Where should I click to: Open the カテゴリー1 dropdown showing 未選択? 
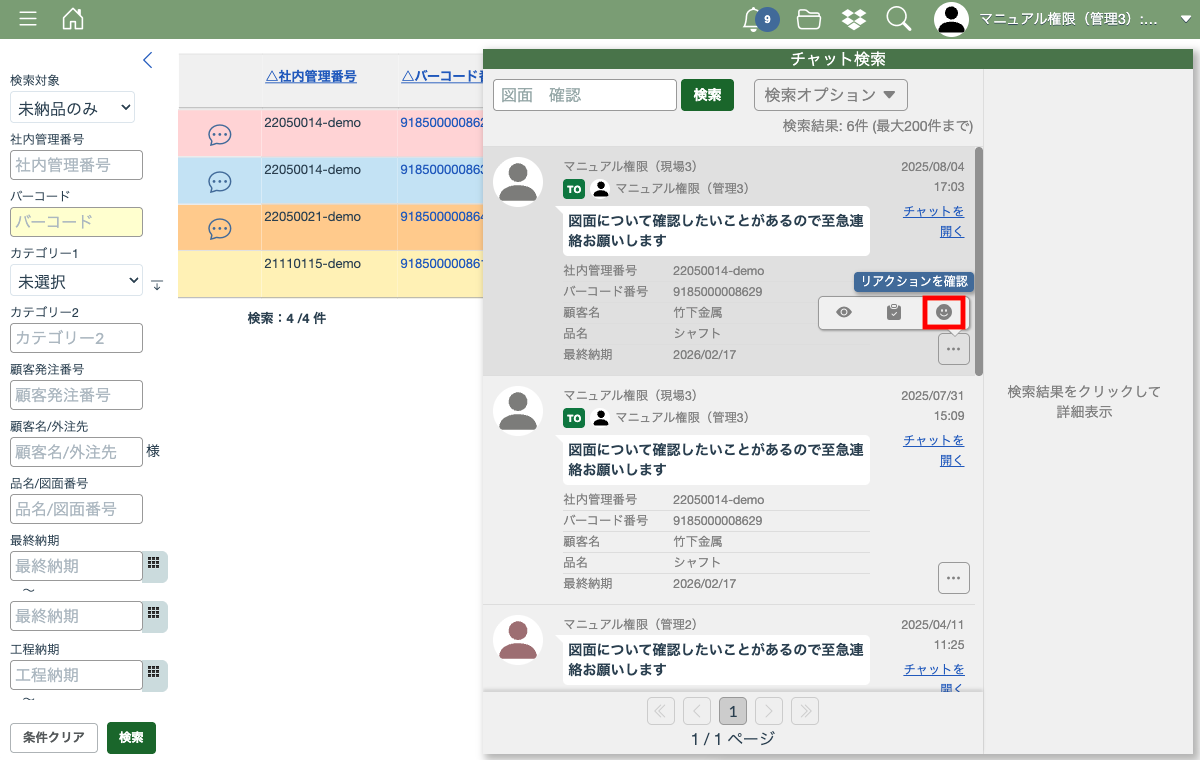pos(76,281)
